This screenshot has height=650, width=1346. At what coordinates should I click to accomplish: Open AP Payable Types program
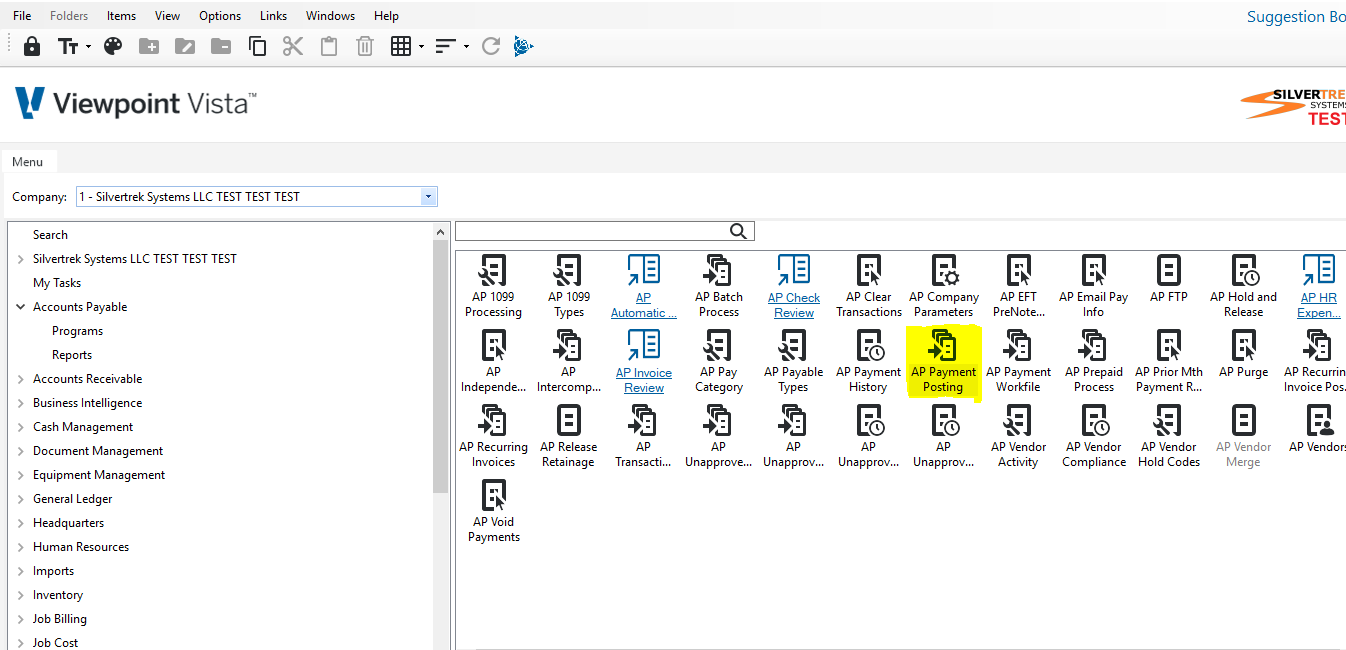[x=793, y=361]
